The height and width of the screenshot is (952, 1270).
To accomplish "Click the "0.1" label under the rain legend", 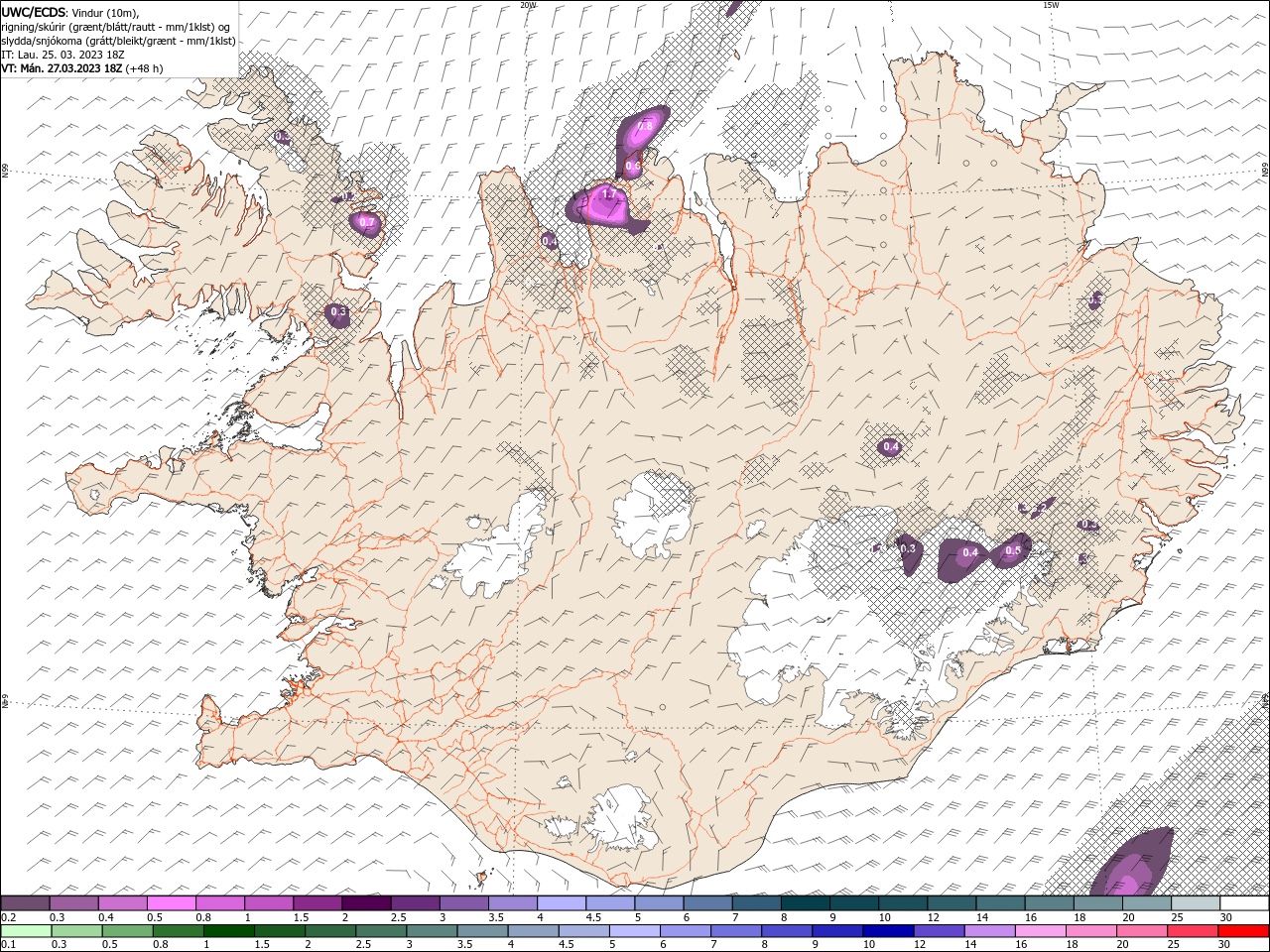I will pyautogui.click(x=7, y=944).
